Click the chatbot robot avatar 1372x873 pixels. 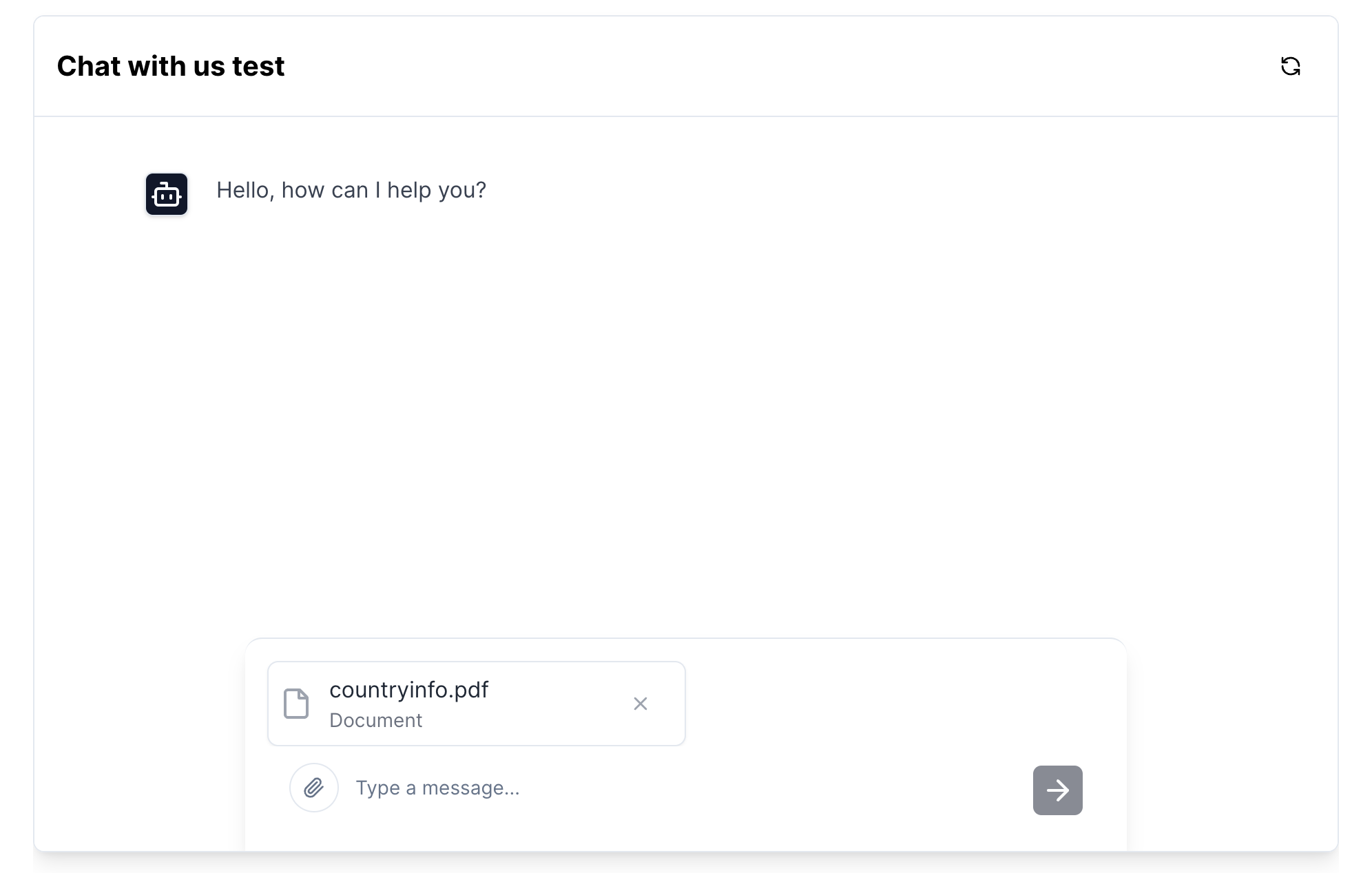click(x=167, y=194)
